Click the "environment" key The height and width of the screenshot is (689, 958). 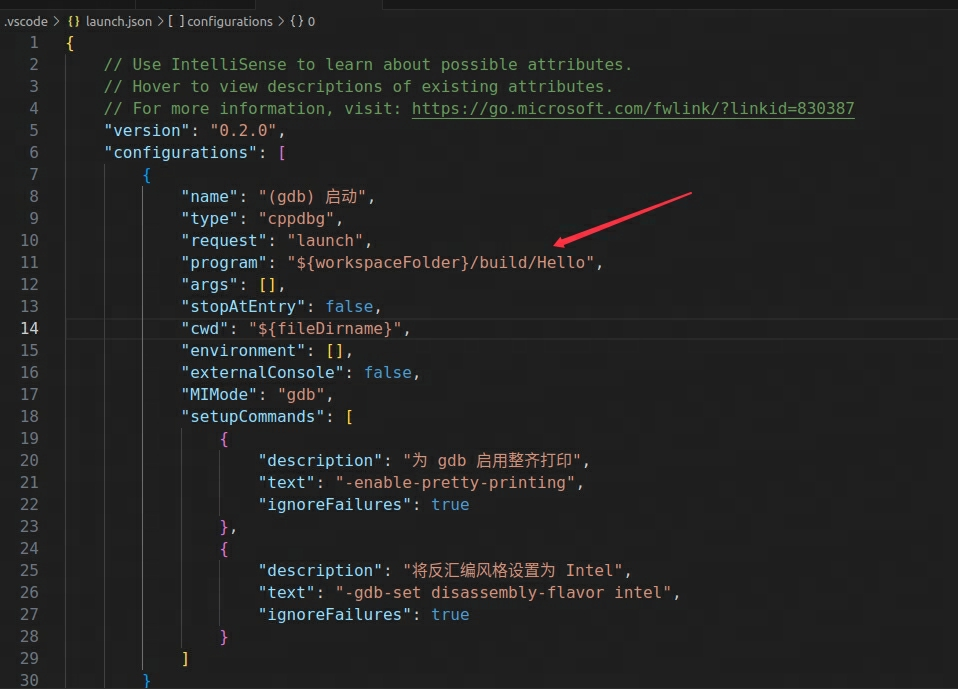click(243, 351)
